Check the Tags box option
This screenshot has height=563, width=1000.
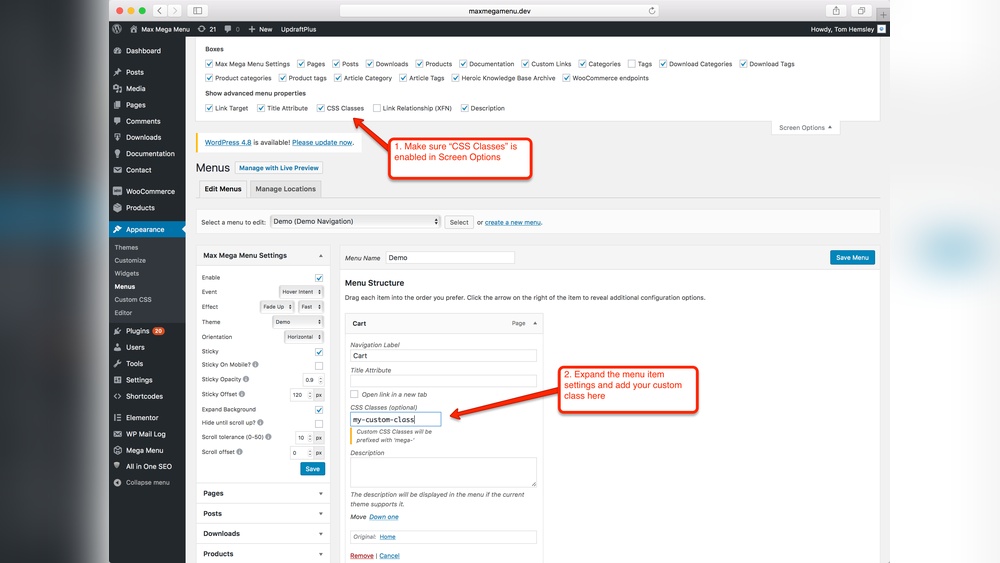[x=631, y=64]
